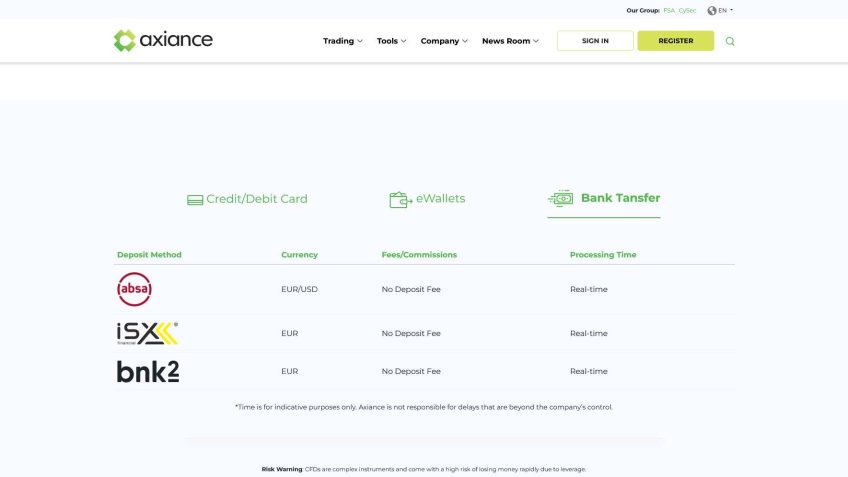
Task: Select the ISX Financial logo
Action: (148, 333)
